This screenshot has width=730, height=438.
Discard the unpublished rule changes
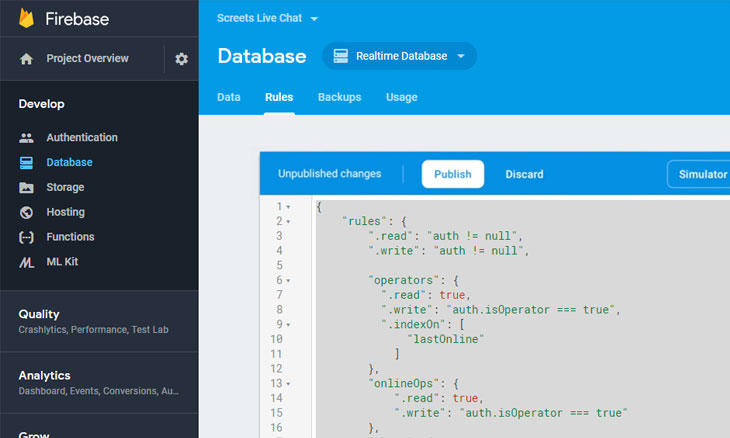(524, 174)
